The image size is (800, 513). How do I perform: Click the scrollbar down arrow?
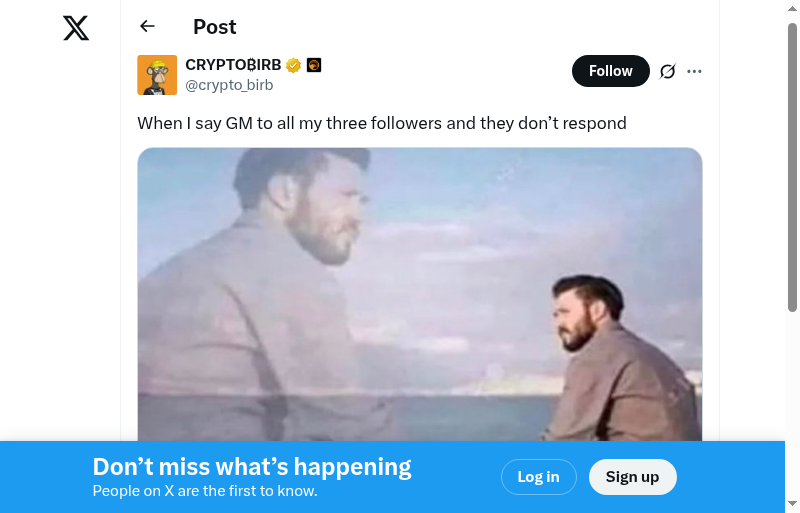792,503
